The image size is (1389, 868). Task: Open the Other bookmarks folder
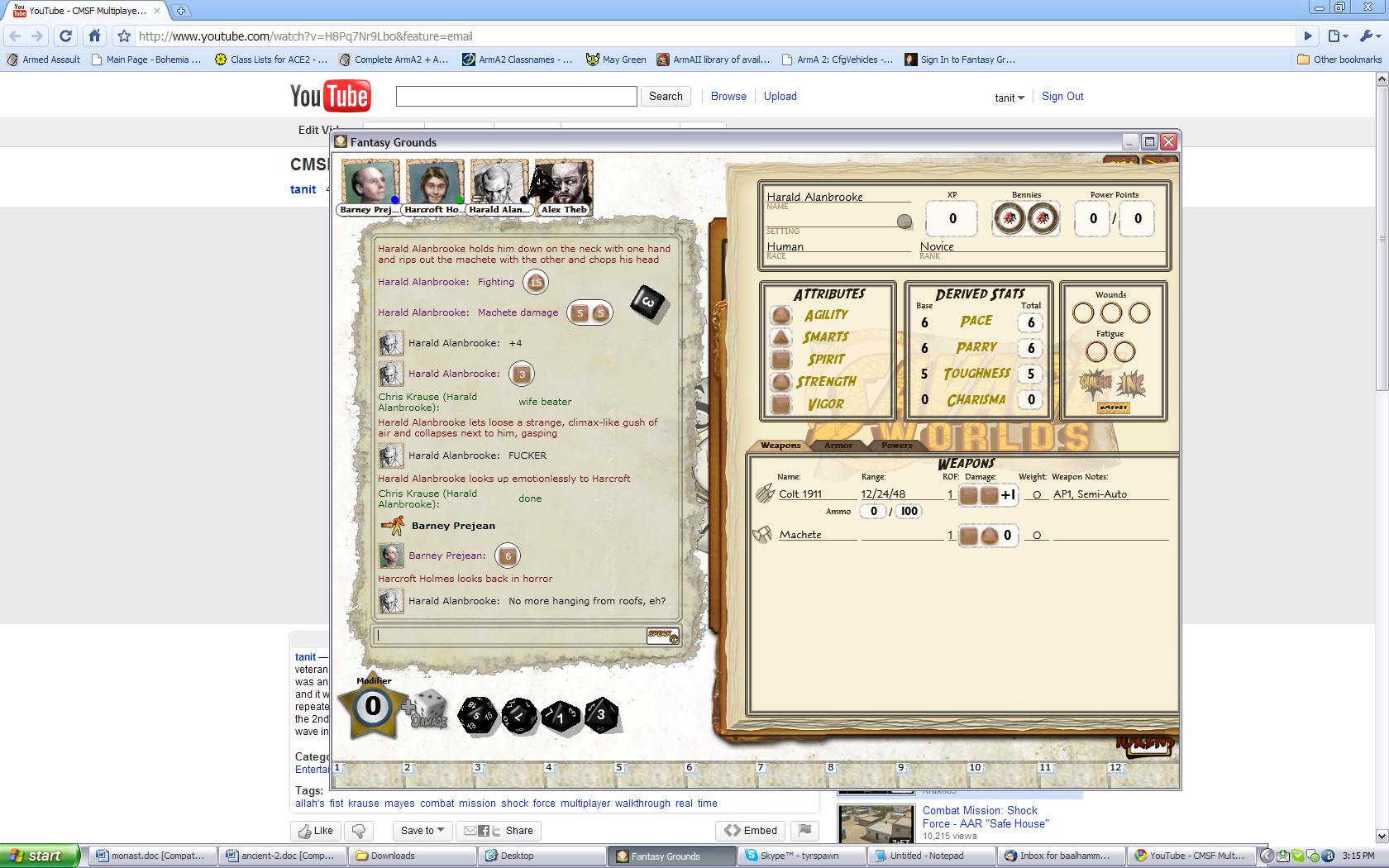point(1339,60)
